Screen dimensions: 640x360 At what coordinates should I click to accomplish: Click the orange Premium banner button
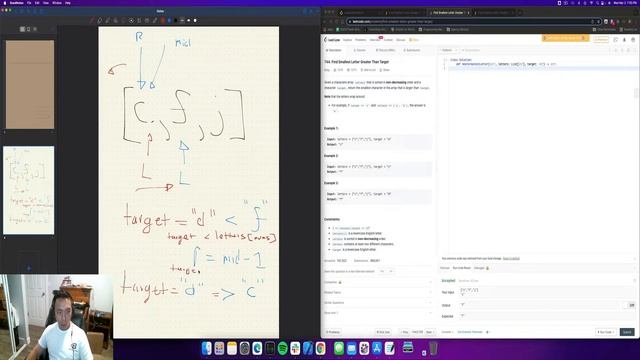pos(566,38)
